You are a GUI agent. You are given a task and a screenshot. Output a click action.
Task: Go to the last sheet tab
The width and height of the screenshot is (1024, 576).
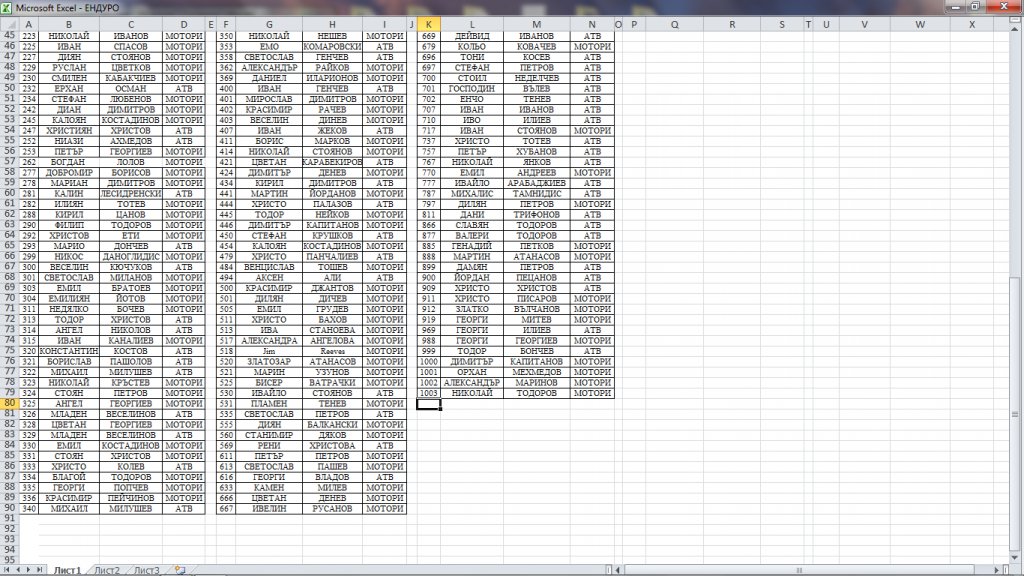[x=39, y=570]
